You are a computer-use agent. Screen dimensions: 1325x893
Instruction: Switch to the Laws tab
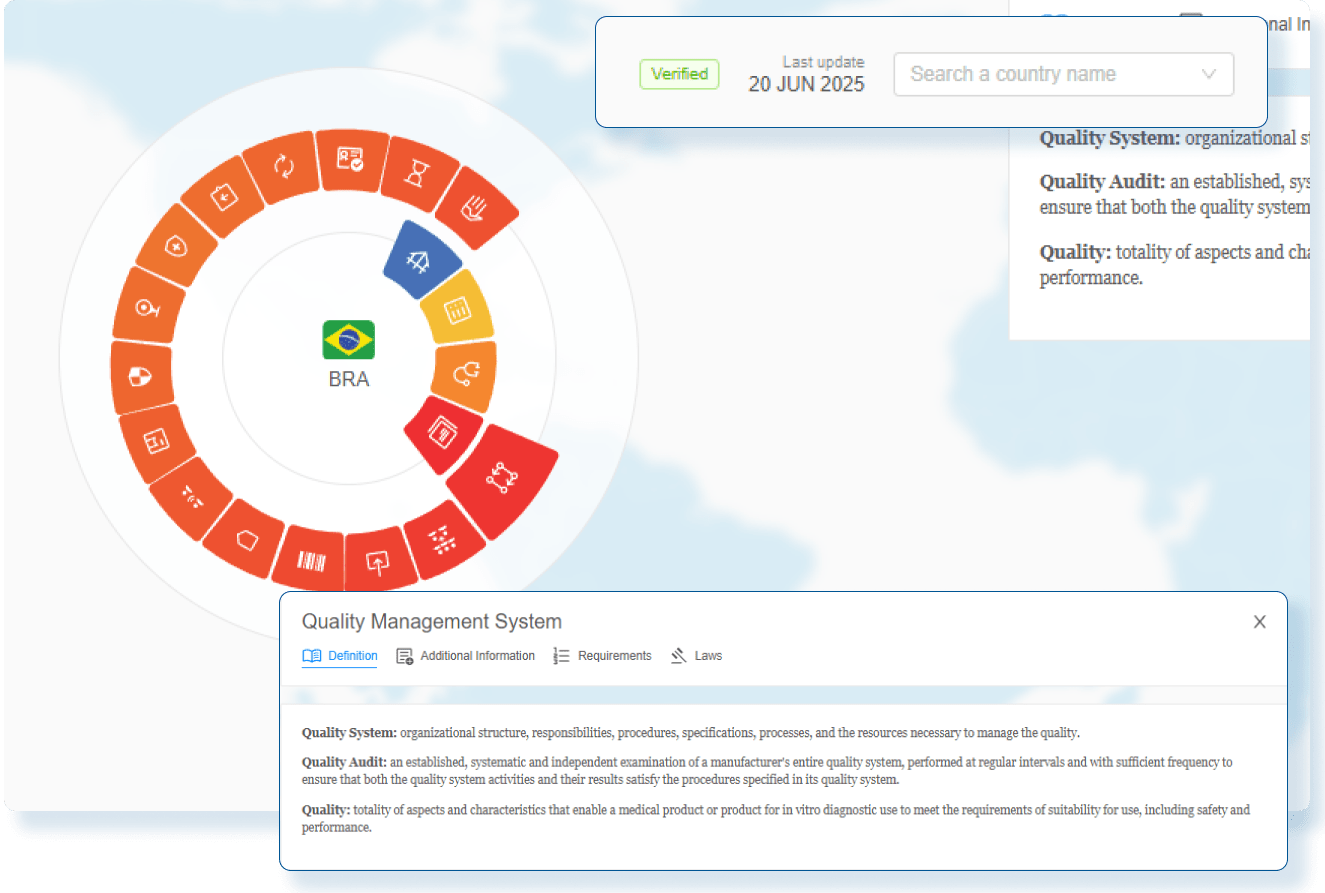coord(696,656)
